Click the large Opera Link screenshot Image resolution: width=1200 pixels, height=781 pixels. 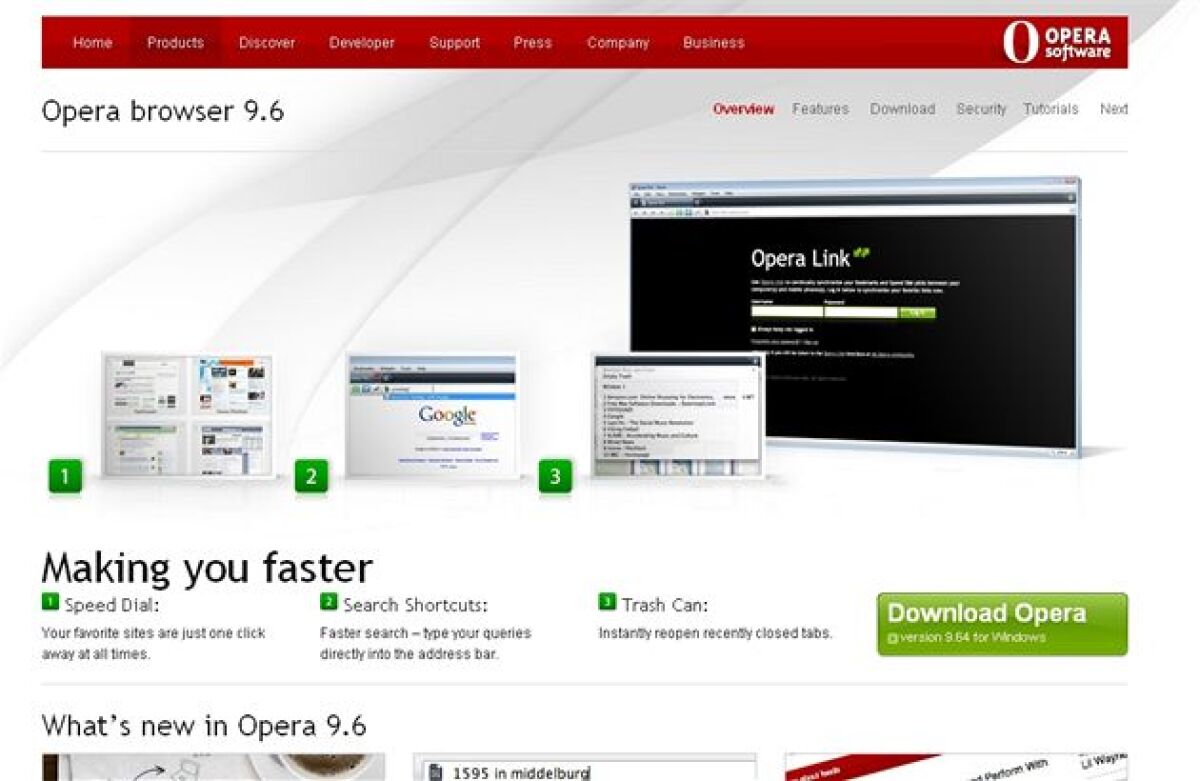[855, 318]
